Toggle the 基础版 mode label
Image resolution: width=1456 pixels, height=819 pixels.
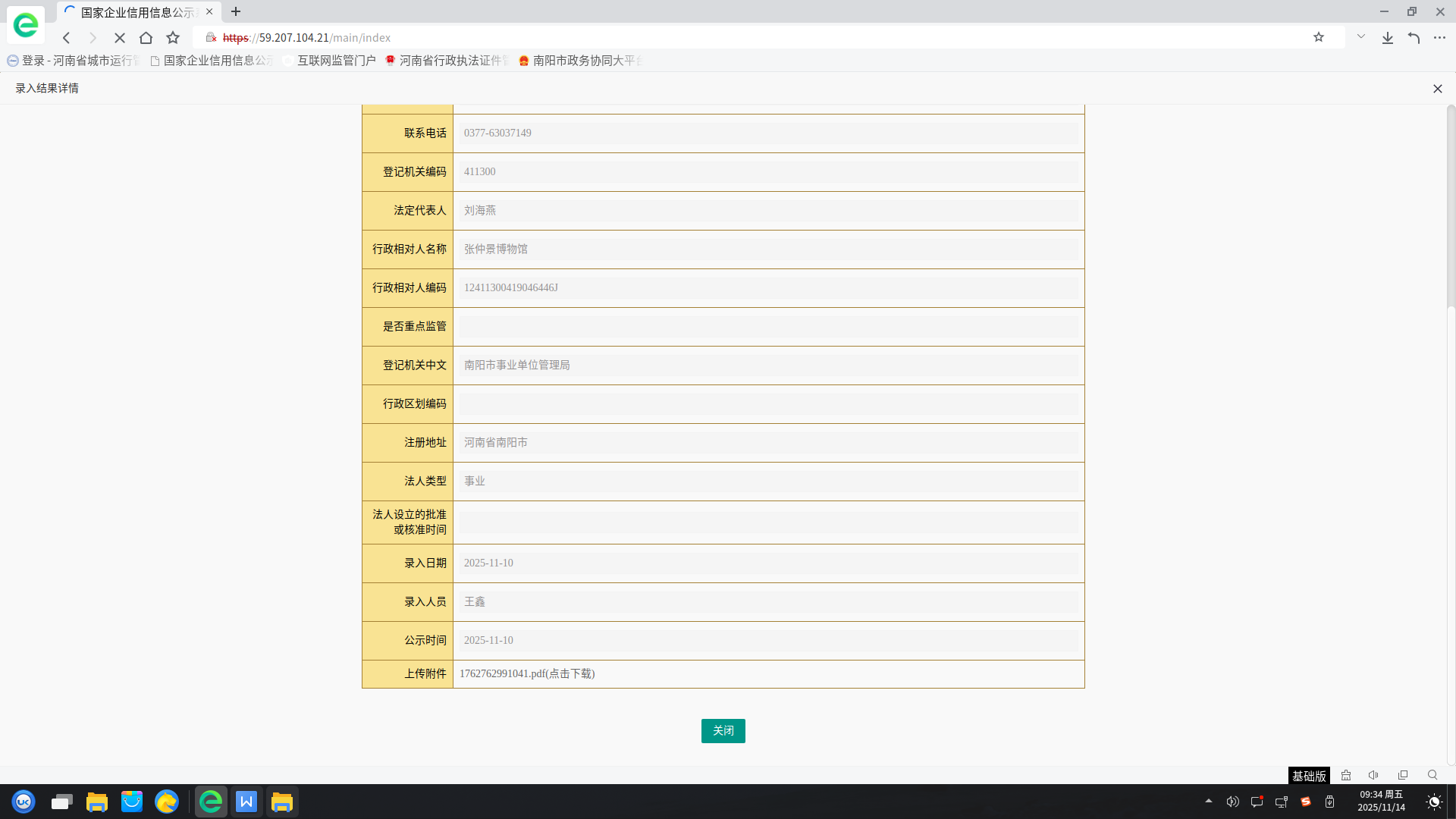pyautogui.click(x=1309, y=776)
